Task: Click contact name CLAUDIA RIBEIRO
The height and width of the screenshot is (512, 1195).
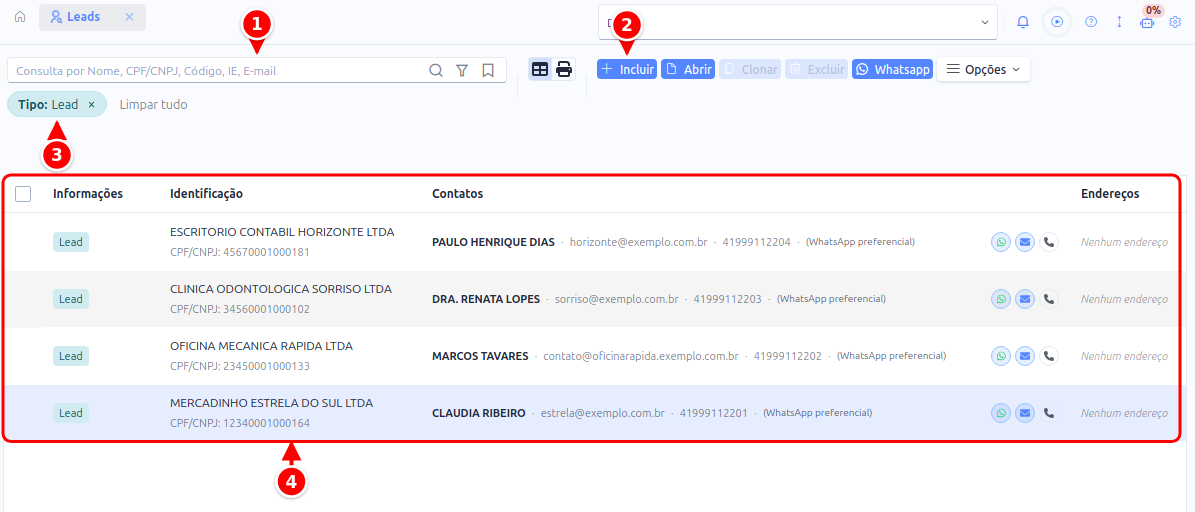Action: 479,413
